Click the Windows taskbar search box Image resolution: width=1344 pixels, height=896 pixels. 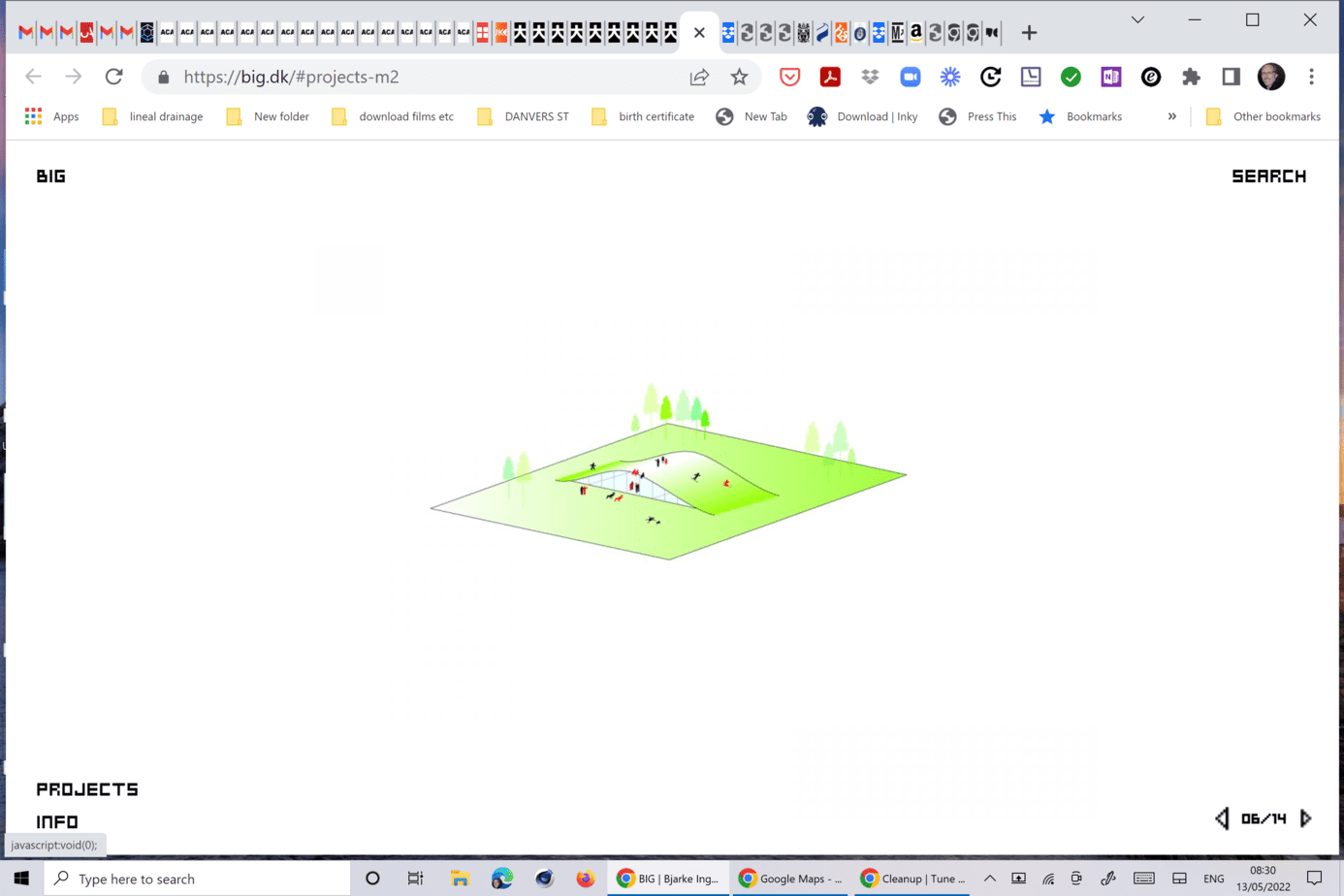point(199,879)
